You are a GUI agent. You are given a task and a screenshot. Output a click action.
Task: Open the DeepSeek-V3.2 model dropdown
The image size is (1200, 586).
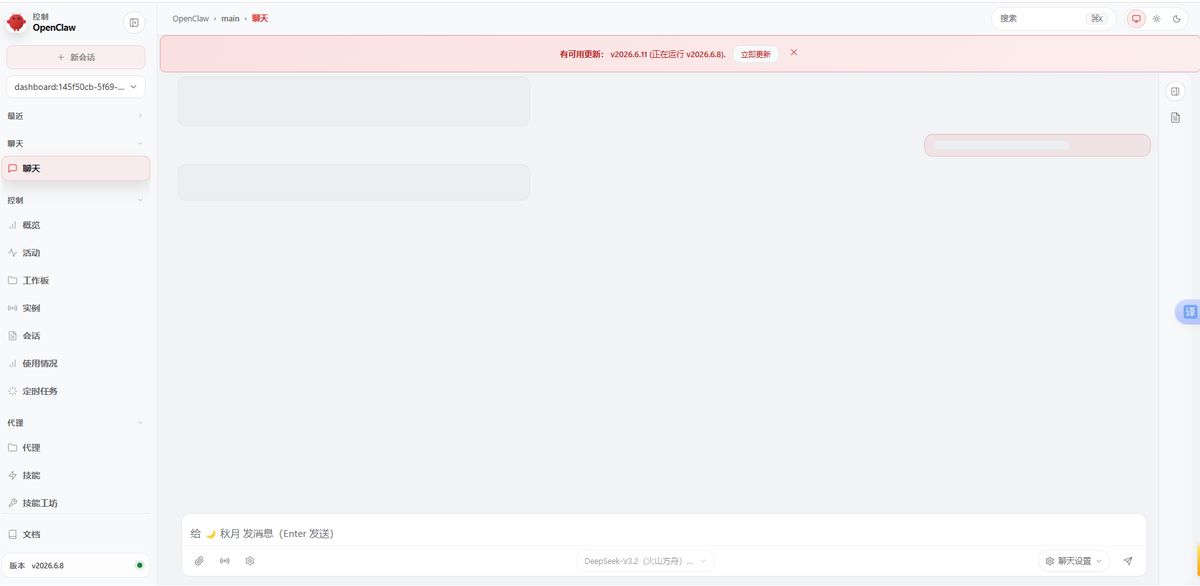pyautogui.click(x=645, y=561)
